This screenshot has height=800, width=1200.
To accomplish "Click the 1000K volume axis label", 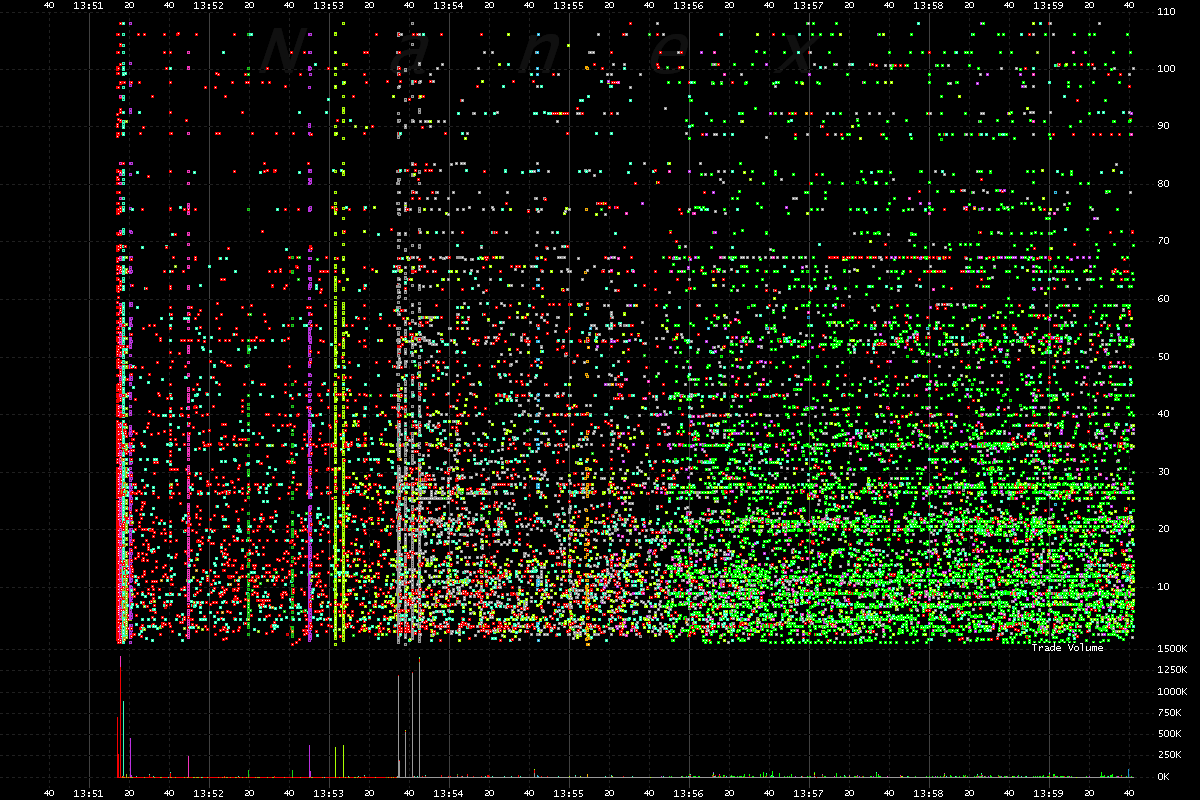I will pos(1171,692).
